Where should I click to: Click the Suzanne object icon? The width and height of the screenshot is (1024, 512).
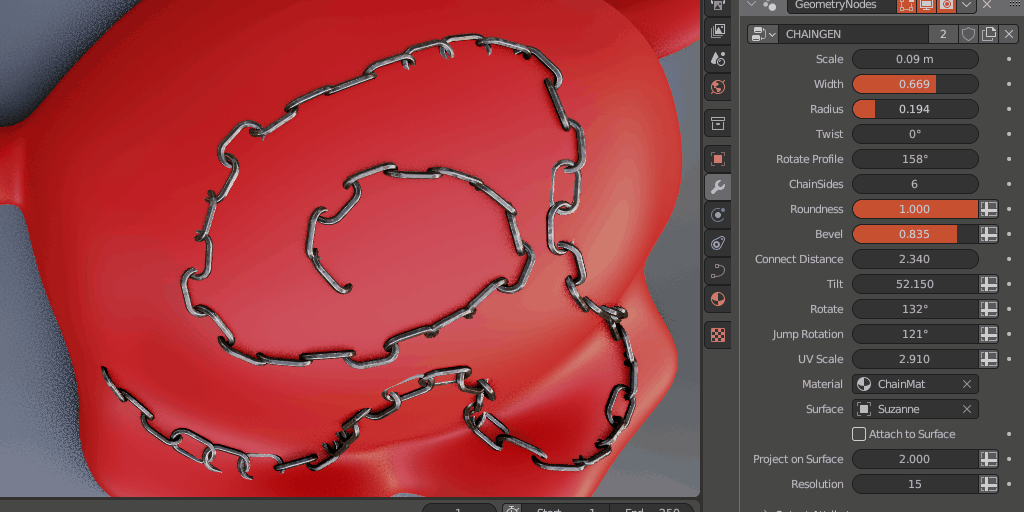[864, 409]
